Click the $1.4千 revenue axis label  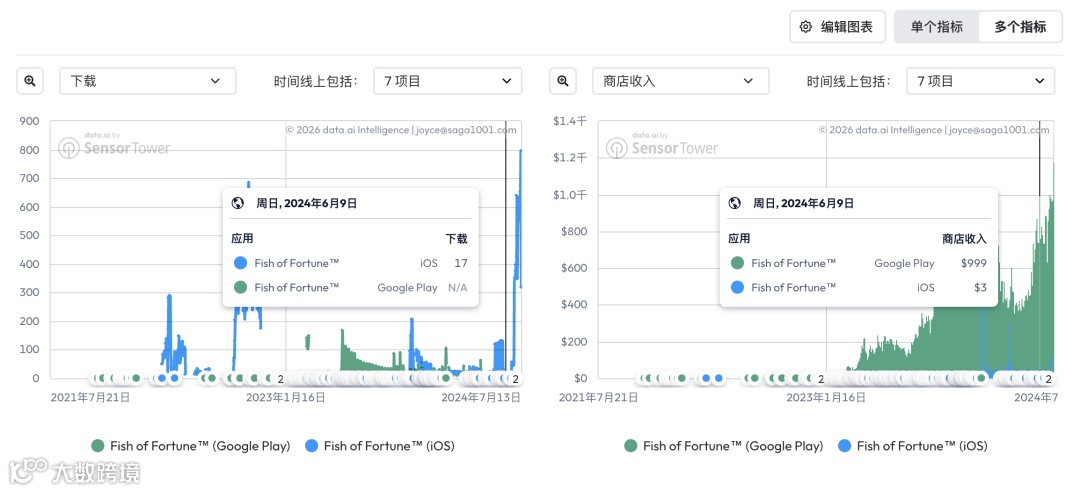(x=570, y=121)
